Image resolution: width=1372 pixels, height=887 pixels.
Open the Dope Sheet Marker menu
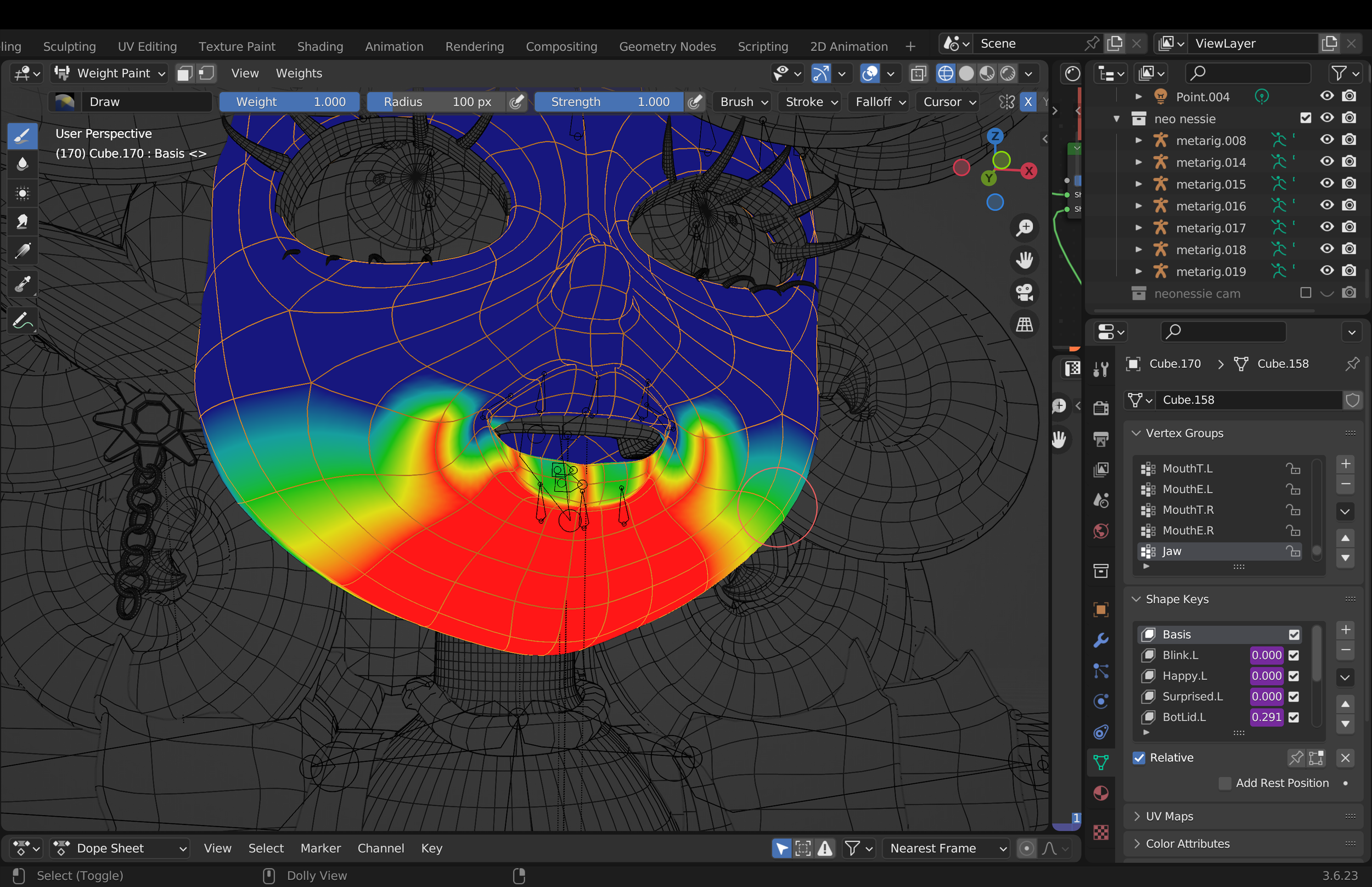point(320,849)
